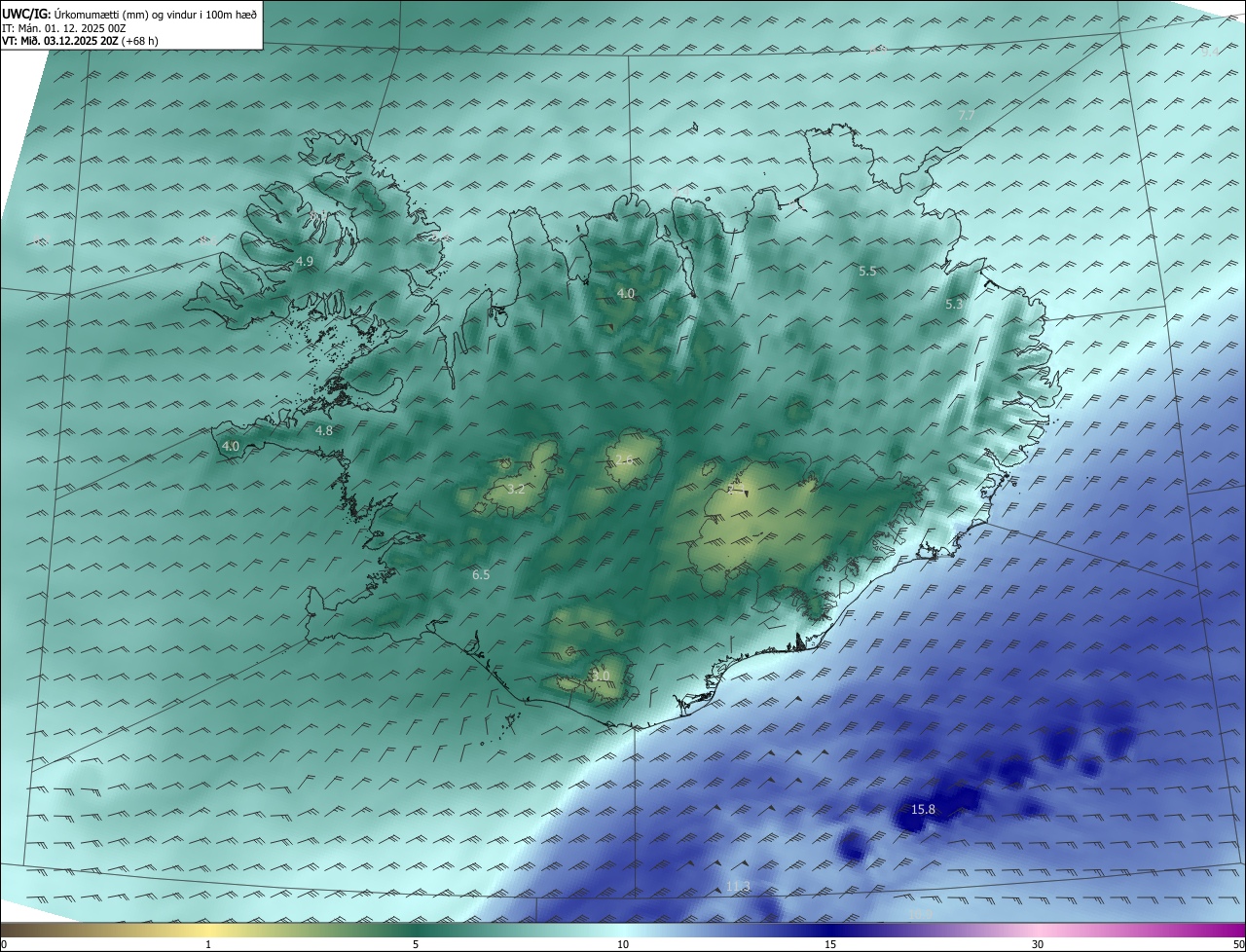The image size is (1246, 952).
Task: Click the 4.0 label in northern Iceland
Action: (626, 293)
